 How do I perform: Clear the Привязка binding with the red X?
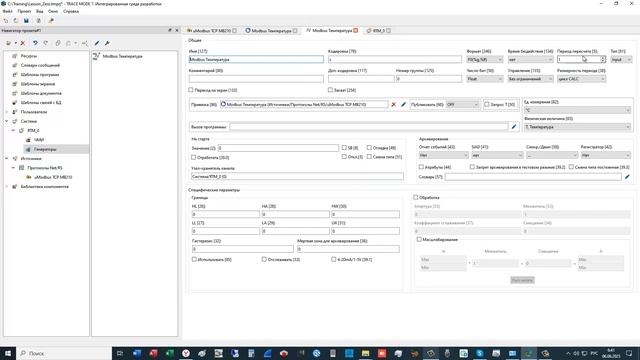coord(393,104)
